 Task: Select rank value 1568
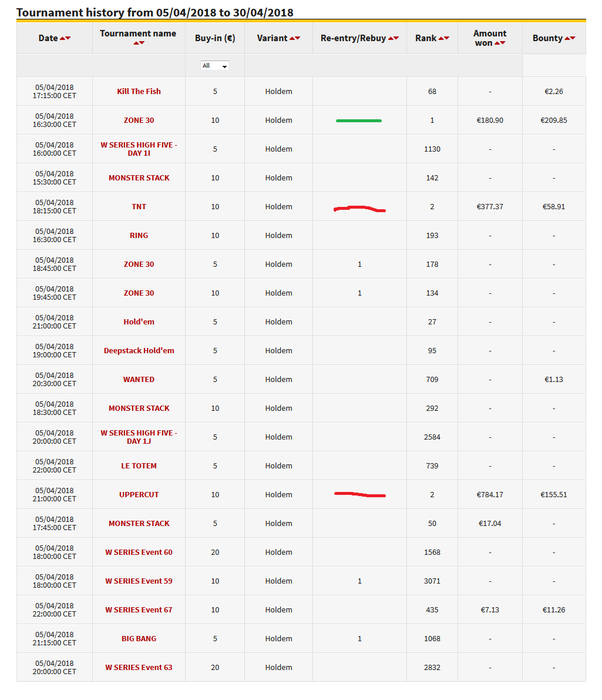(432, 552)
